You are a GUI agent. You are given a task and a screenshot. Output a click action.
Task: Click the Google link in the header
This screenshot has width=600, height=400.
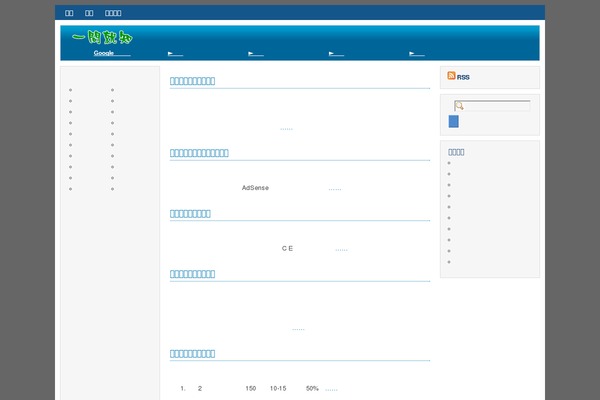pos(105,53)
